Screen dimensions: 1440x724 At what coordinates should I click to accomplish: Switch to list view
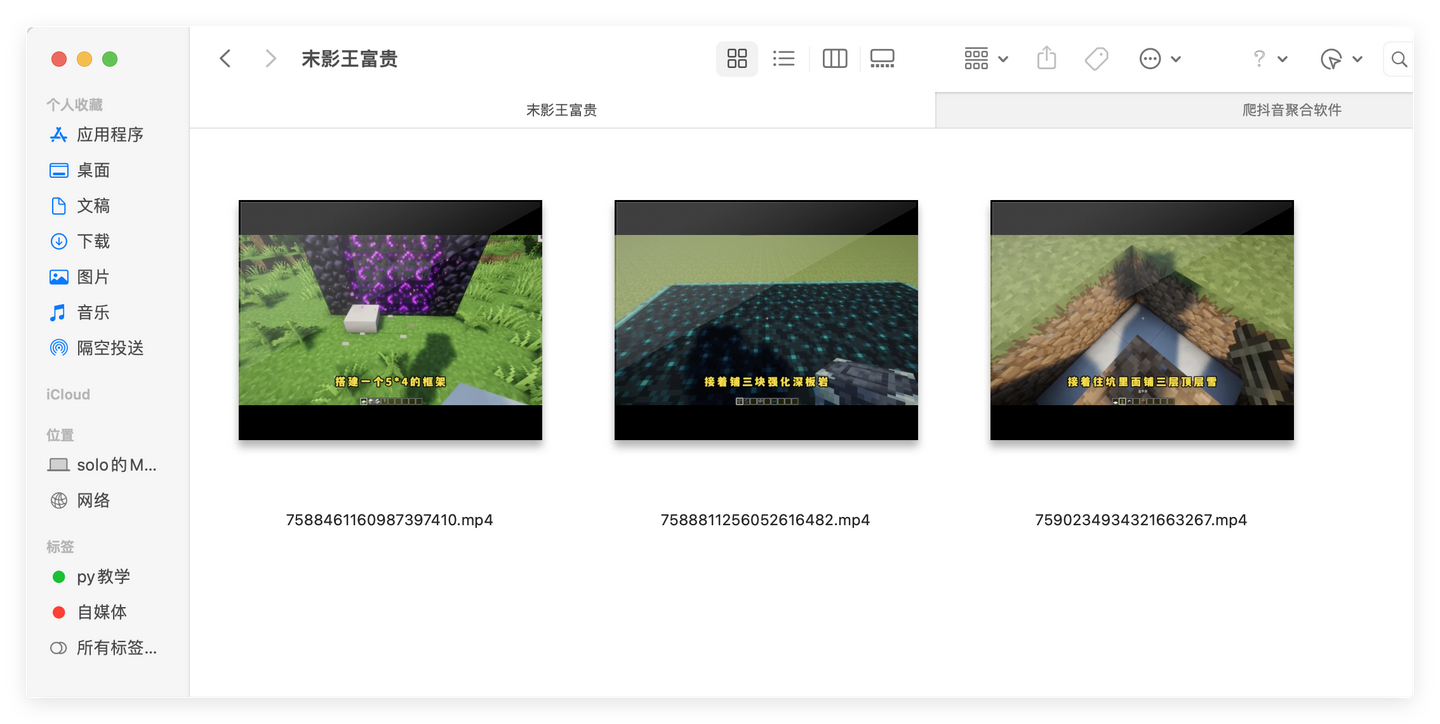pyautogui.click(x=784, y=59)
